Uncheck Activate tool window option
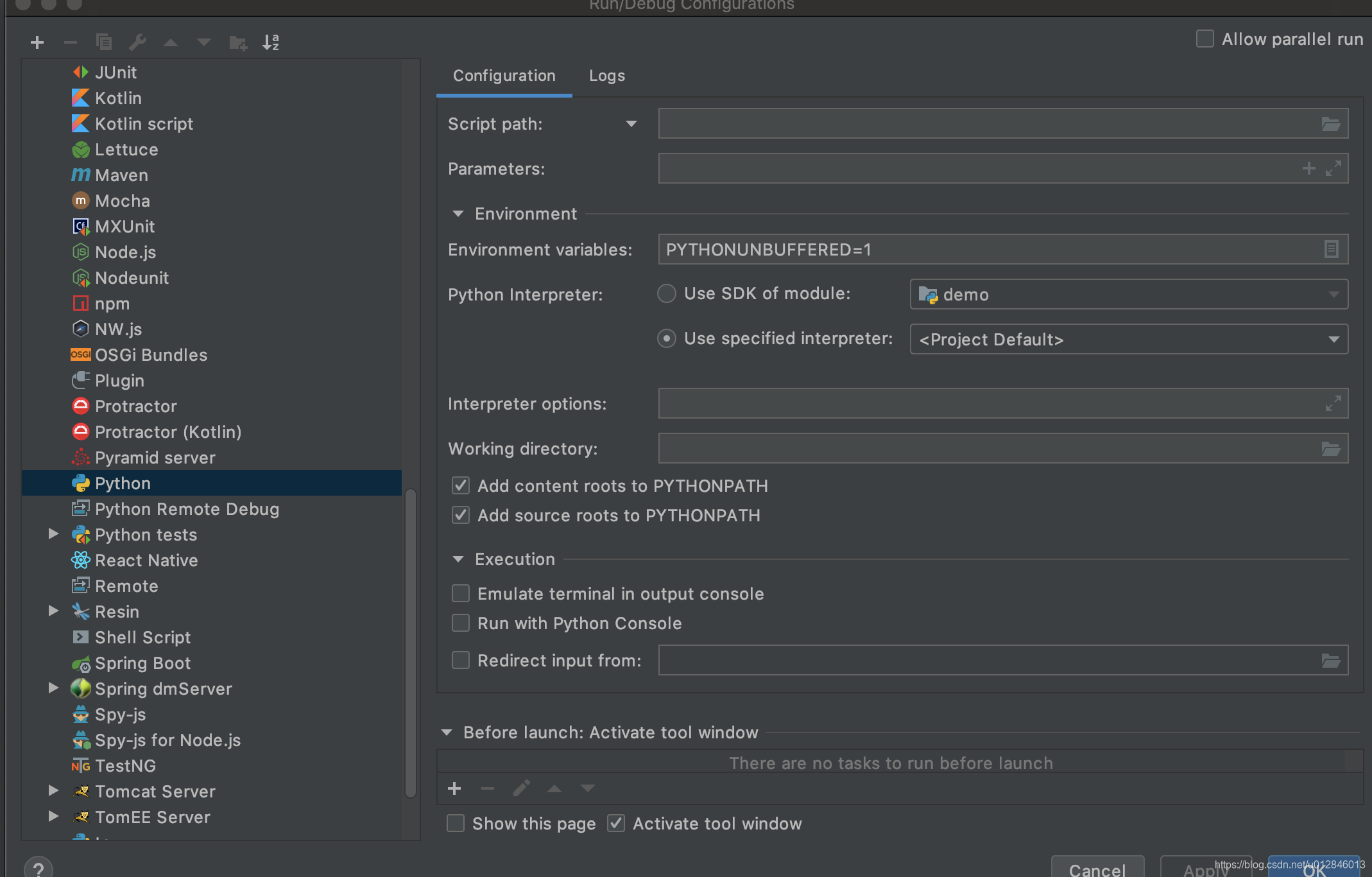The image size is (1372, 877). pos(616,823)
